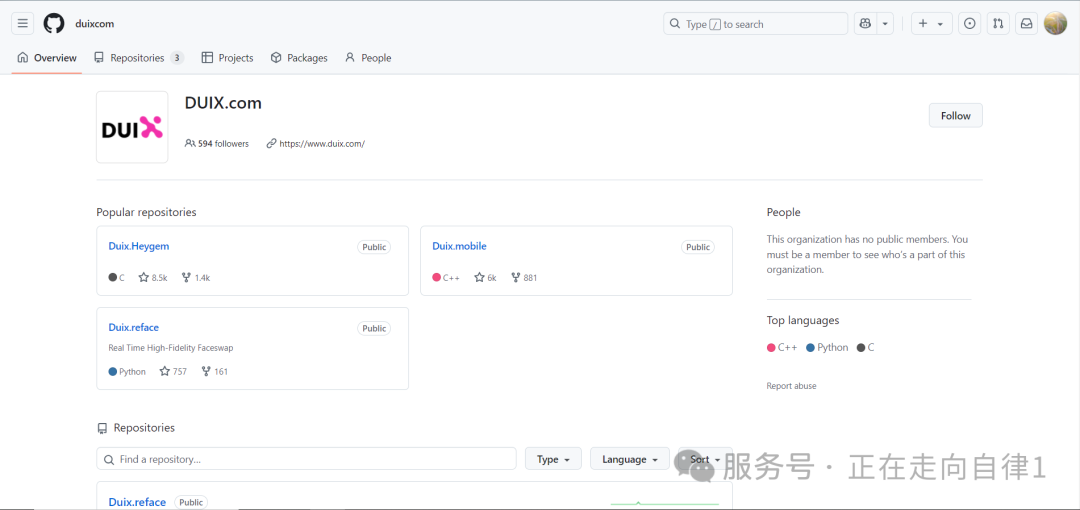Click the DUIX organization logo

pyautogui.click(x=132, y=127)
